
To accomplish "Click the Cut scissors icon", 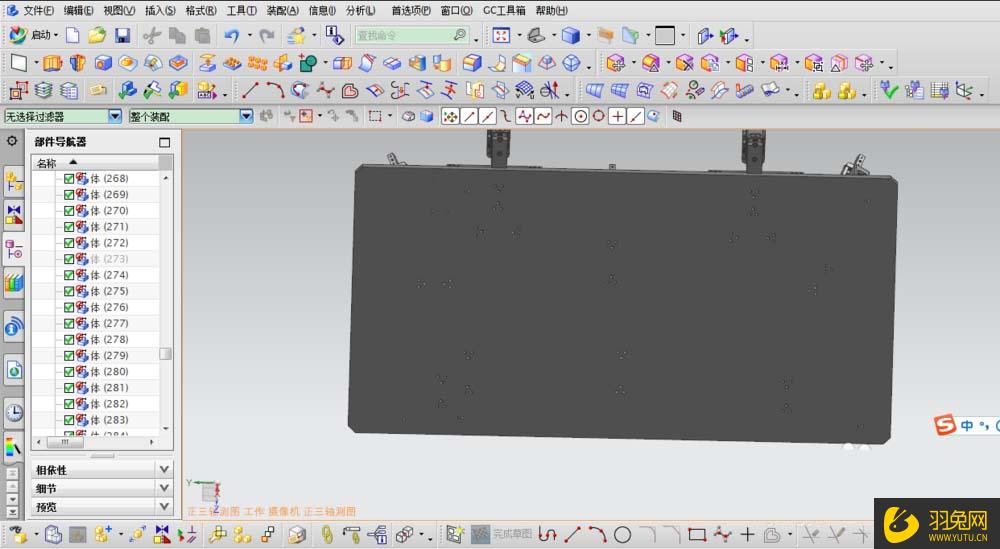I will coord(152,35).
